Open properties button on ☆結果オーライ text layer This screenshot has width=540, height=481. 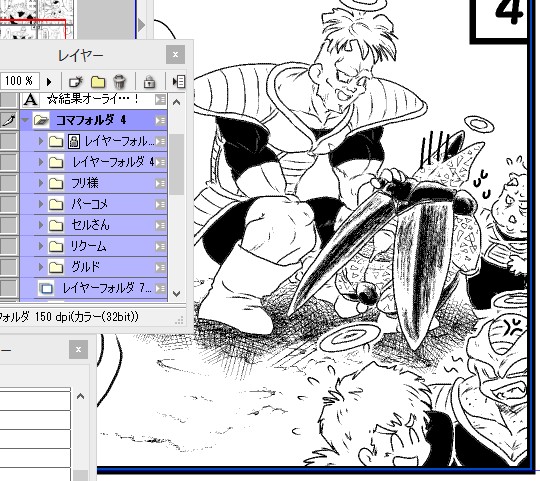(160, 100)
